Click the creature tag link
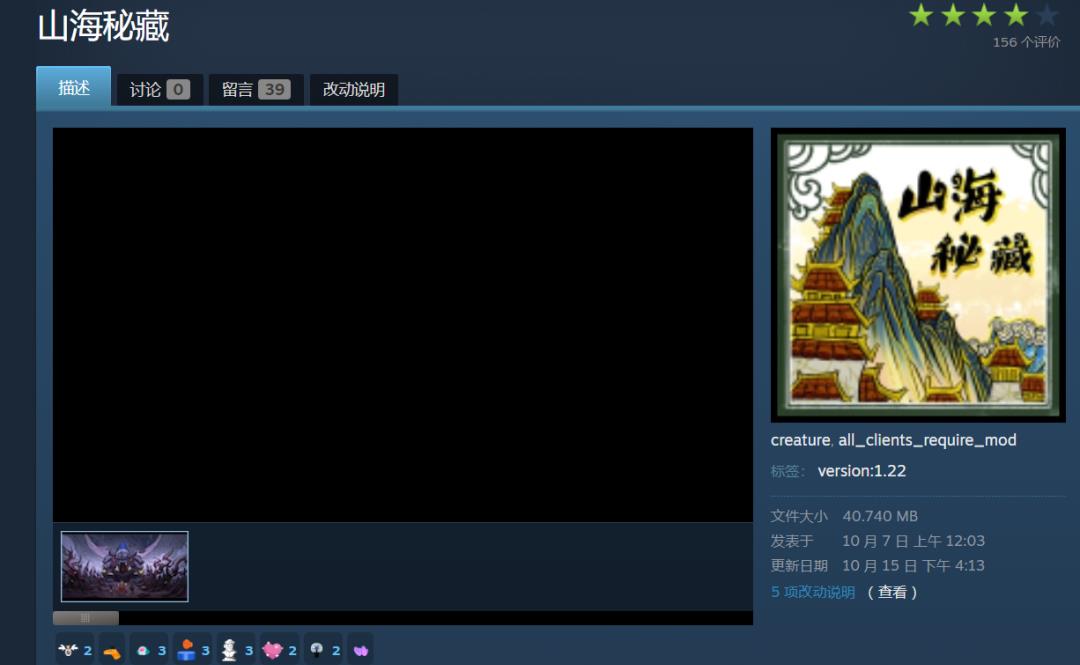The image size is (1080, 665). tap(799, 440)
